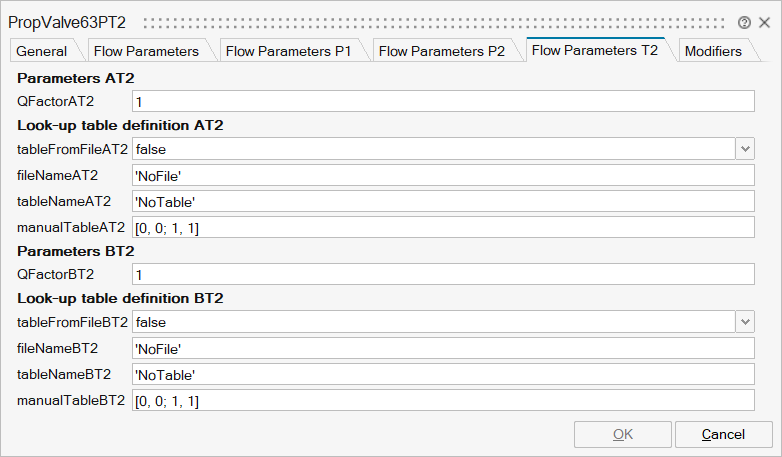The height and width of the screenshot is (457, 782).
Task: Focus the fileNameBT2 text field
Action: coord(443,348)
